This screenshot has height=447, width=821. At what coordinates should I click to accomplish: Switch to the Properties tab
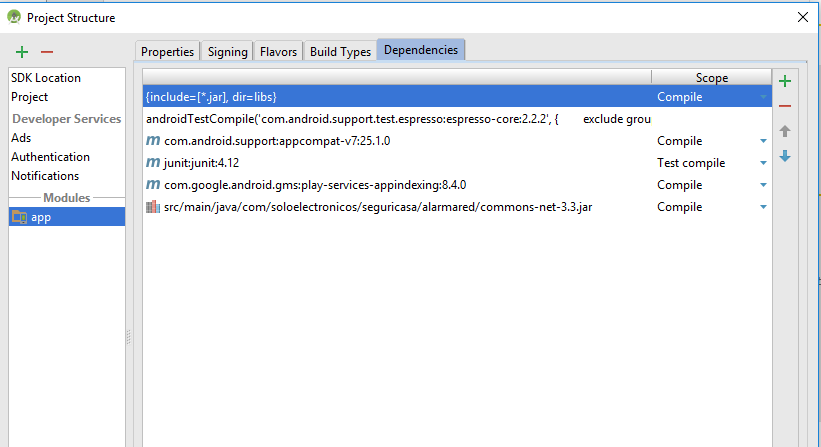(167, 52)
